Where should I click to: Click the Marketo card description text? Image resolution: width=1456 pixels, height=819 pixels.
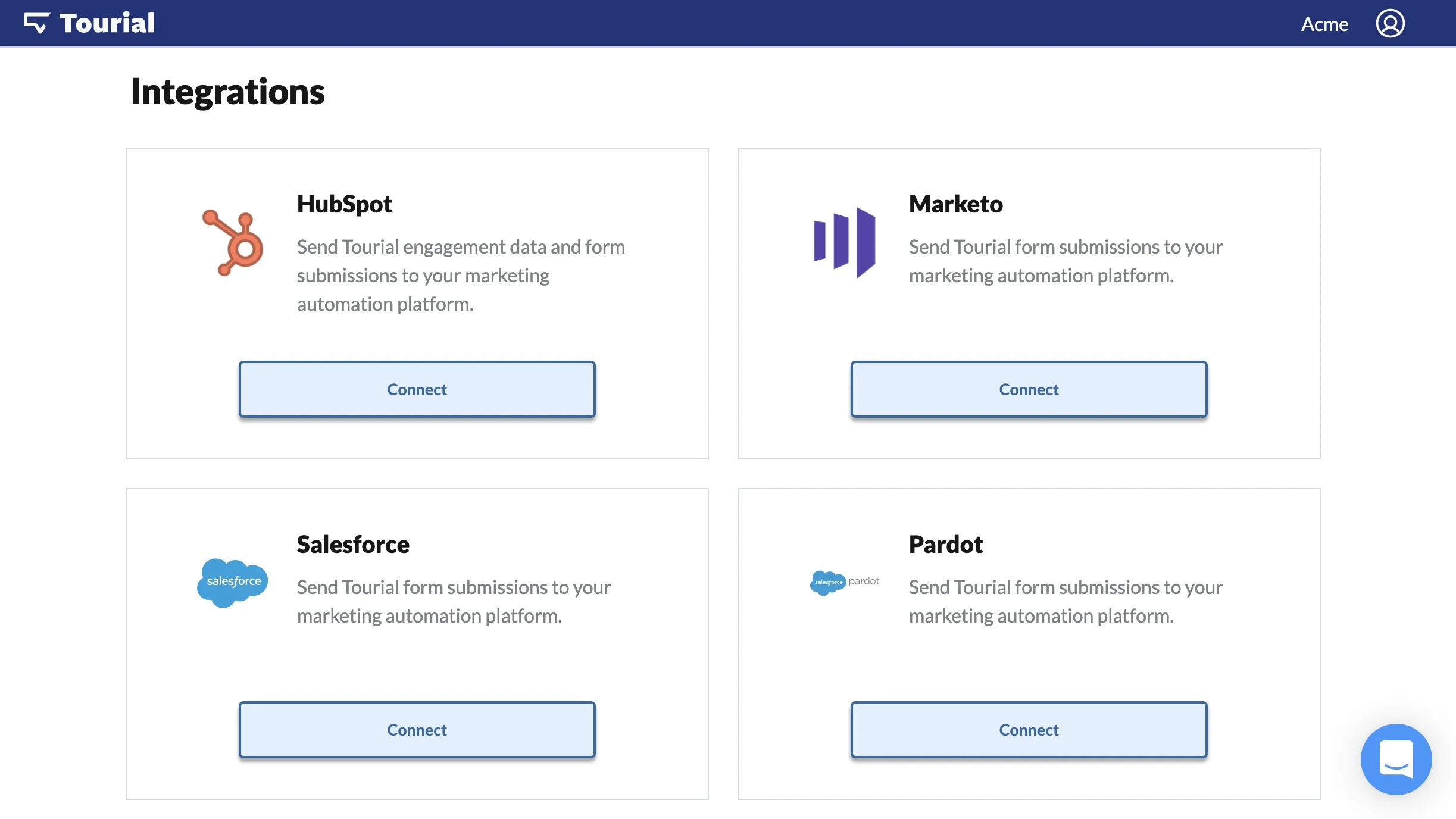[x=1066, y=261]
